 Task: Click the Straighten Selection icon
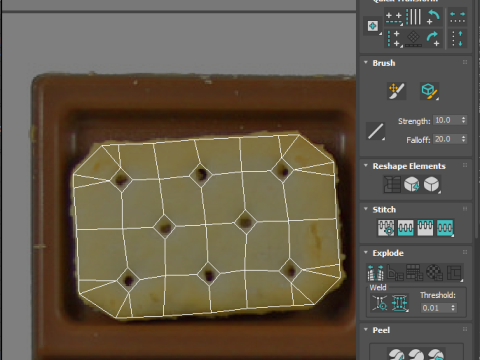392,184
